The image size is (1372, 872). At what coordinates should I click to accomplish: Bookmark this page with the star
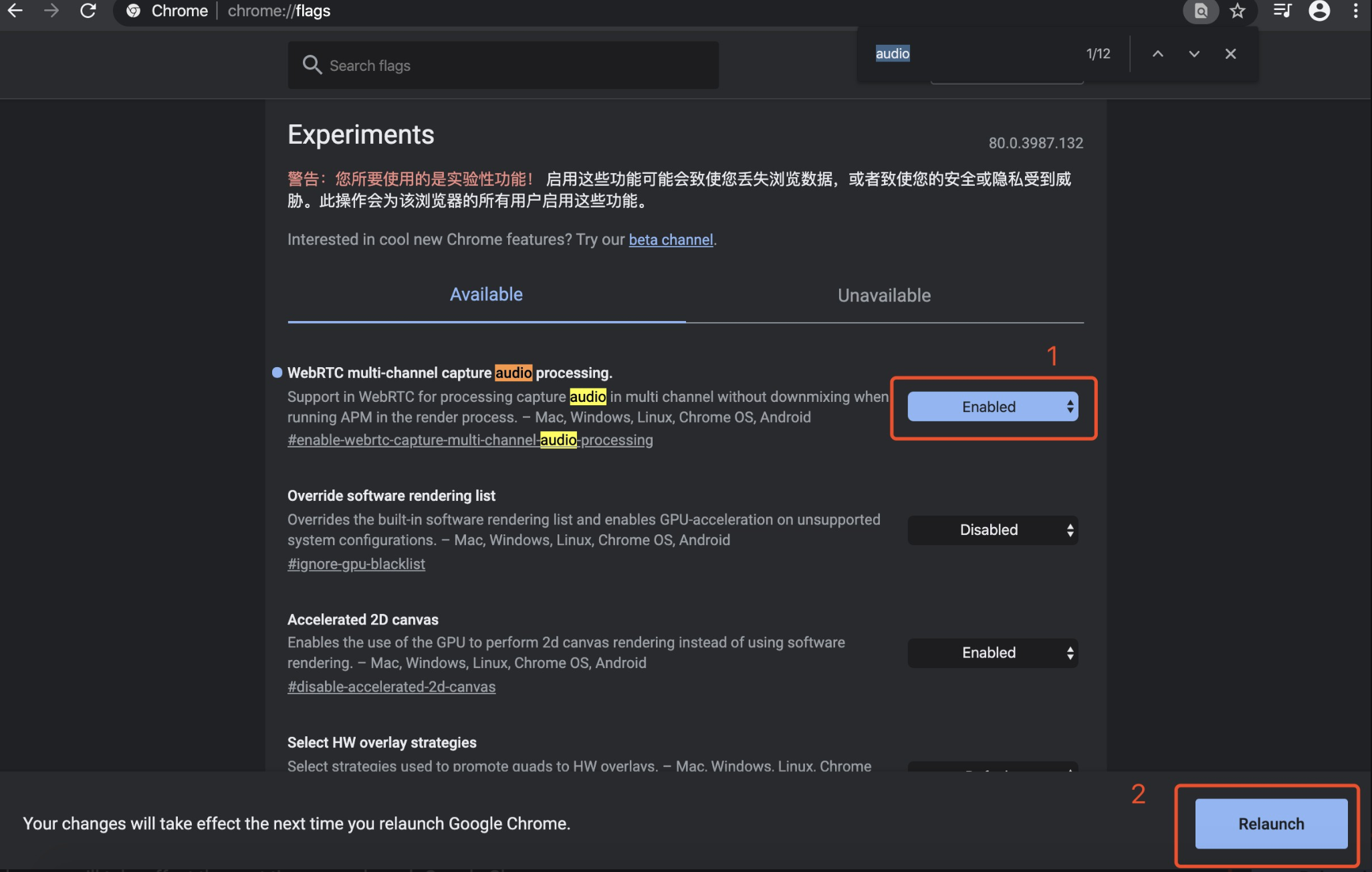1238,11
